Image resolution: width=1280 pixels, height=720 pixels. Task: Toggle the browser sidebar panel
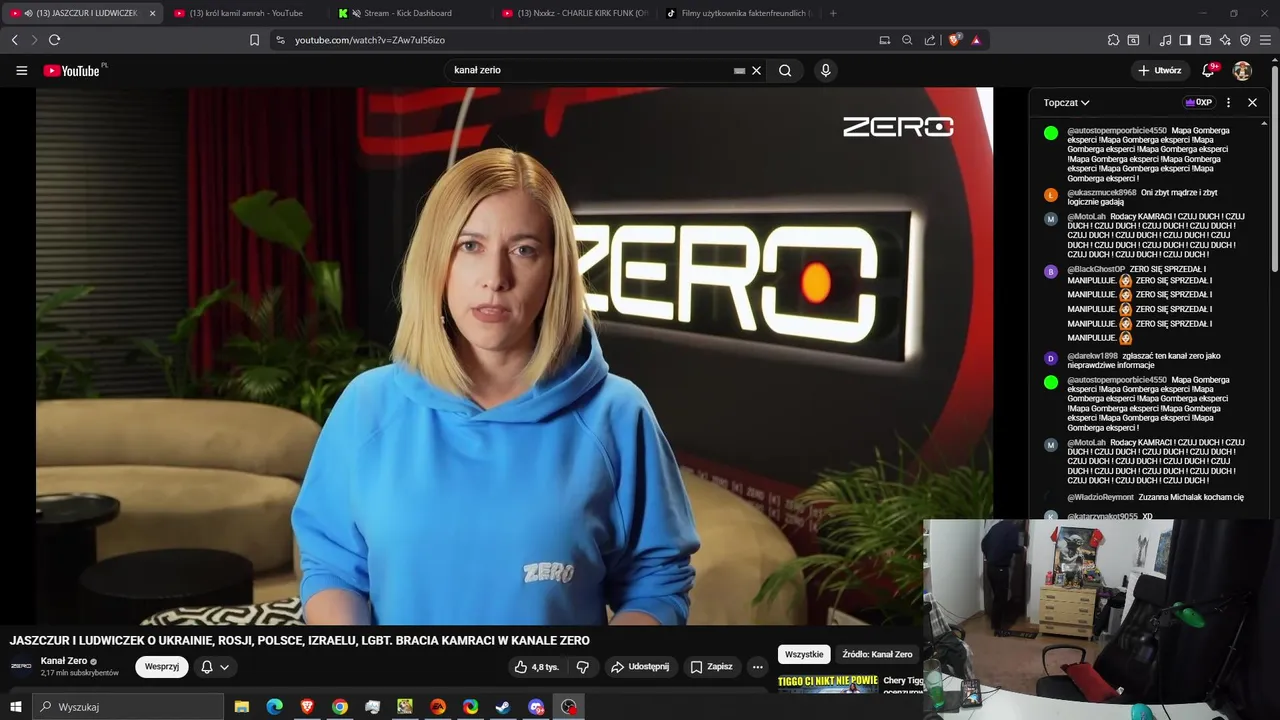coord(1185,40)
